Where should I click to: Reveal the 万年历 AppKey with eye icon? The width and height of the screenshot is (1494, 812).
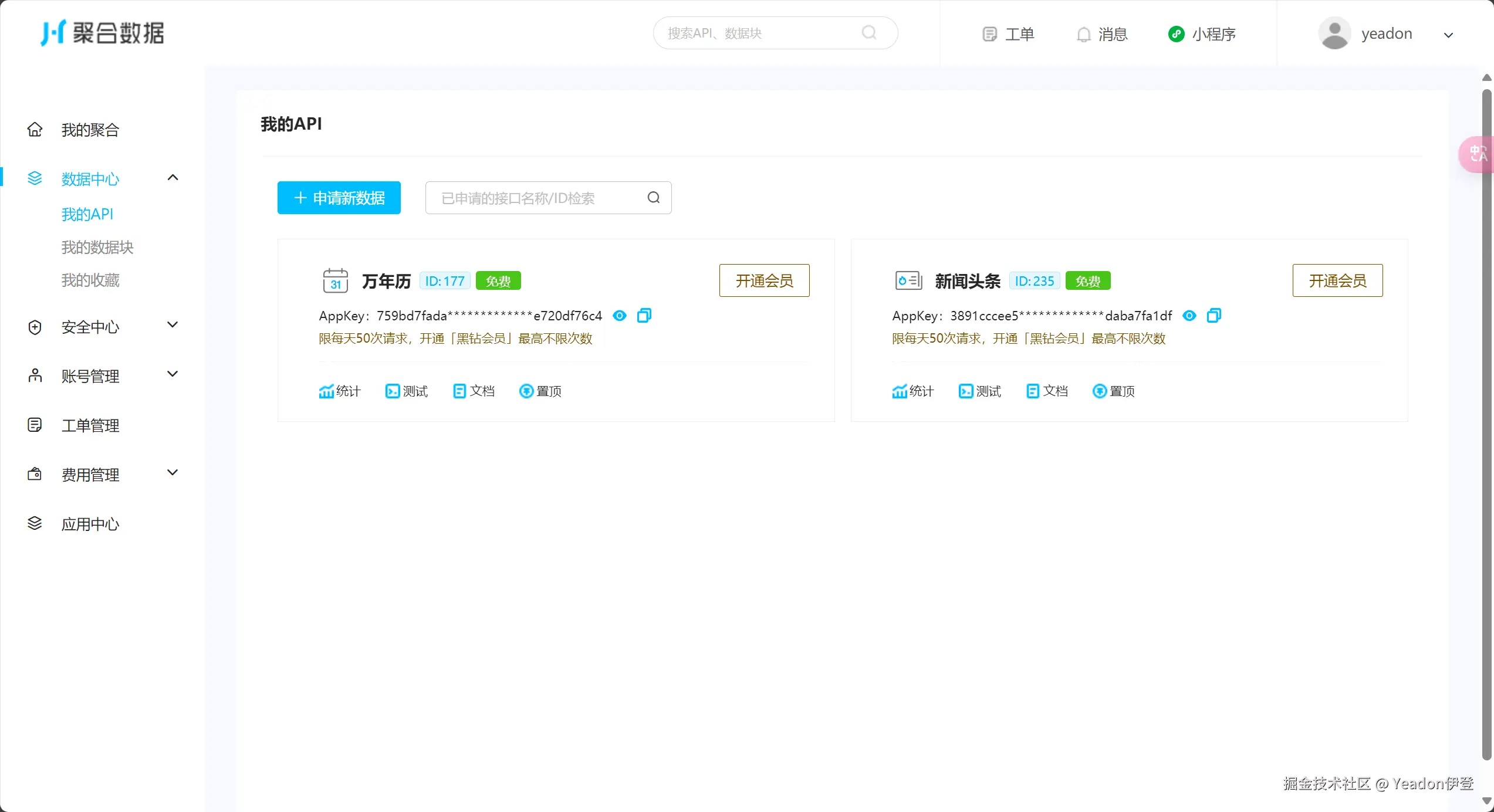coord(619,316)
